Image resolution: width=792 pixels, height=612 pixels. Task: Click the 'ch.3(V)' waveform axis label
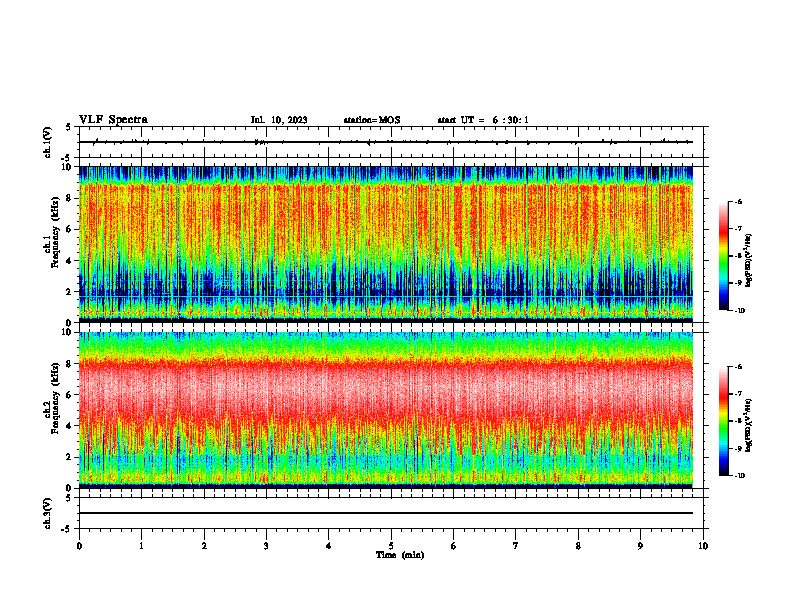tap(47, 514)
